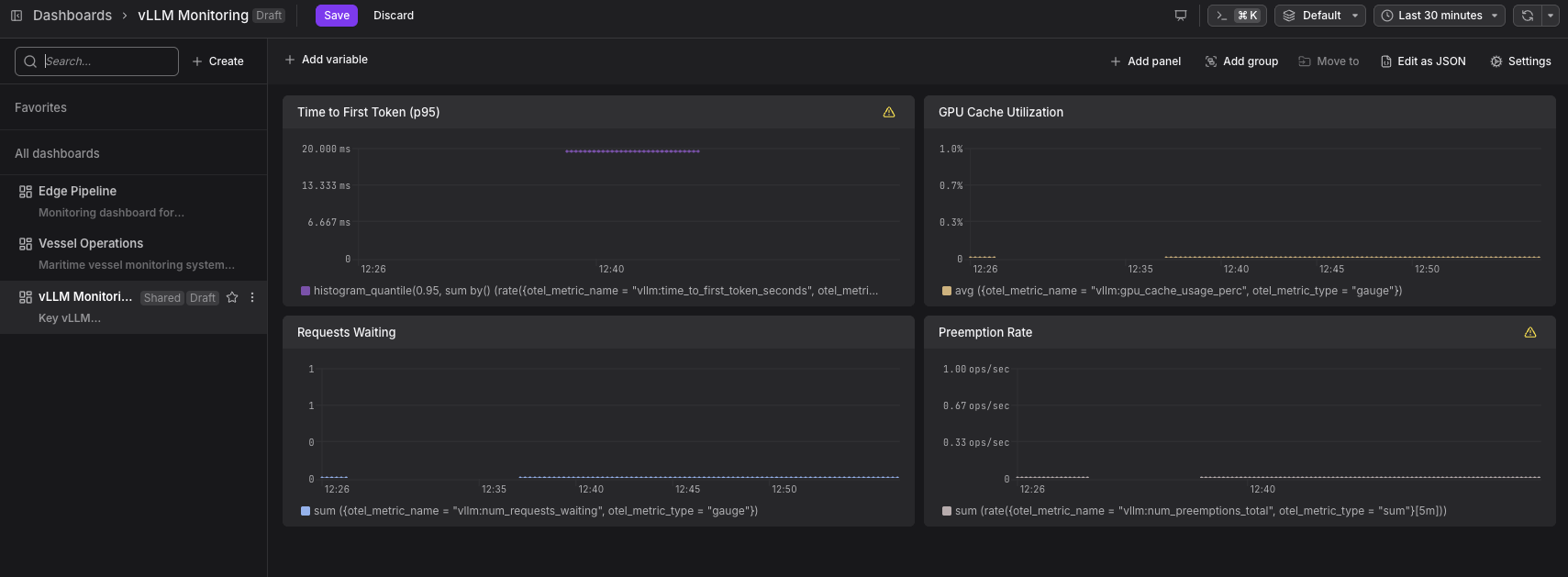Click the Time to First Token (p95) panel title
Viewport: 1568px width, 577px height.
coord(368,112)
